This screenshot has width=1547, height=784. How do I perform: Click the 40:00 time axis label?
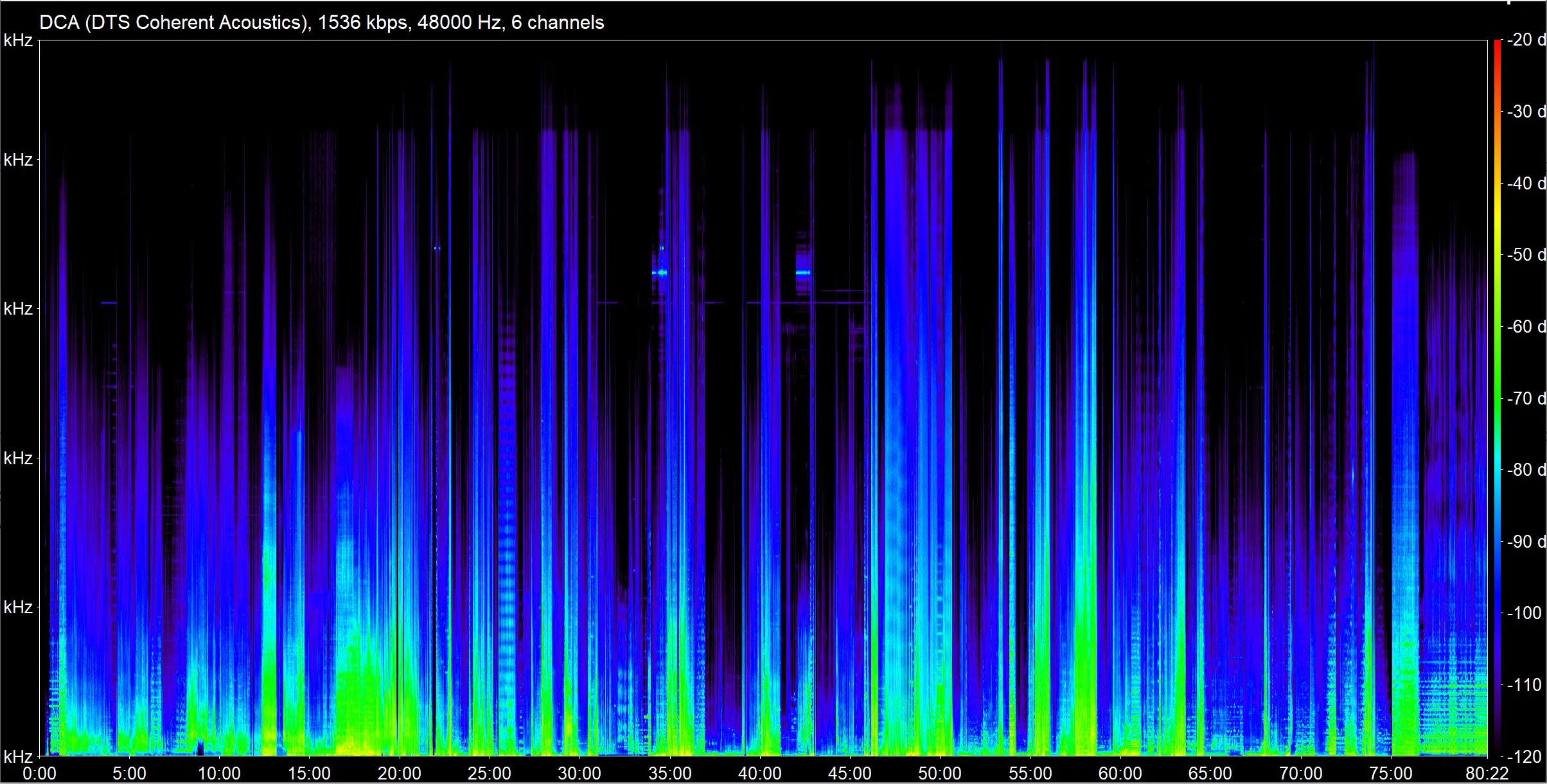[759, 773]
